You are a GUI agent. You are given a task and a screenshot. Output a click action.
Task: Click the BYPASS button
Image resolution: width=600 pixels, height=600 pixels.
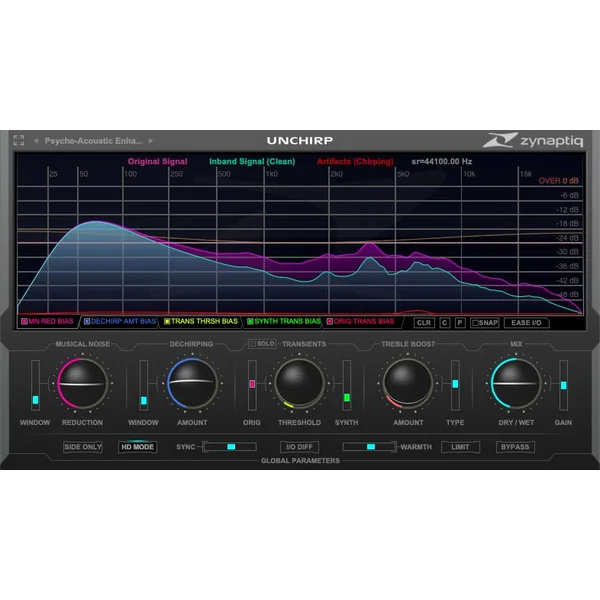[x=515, y=447]
